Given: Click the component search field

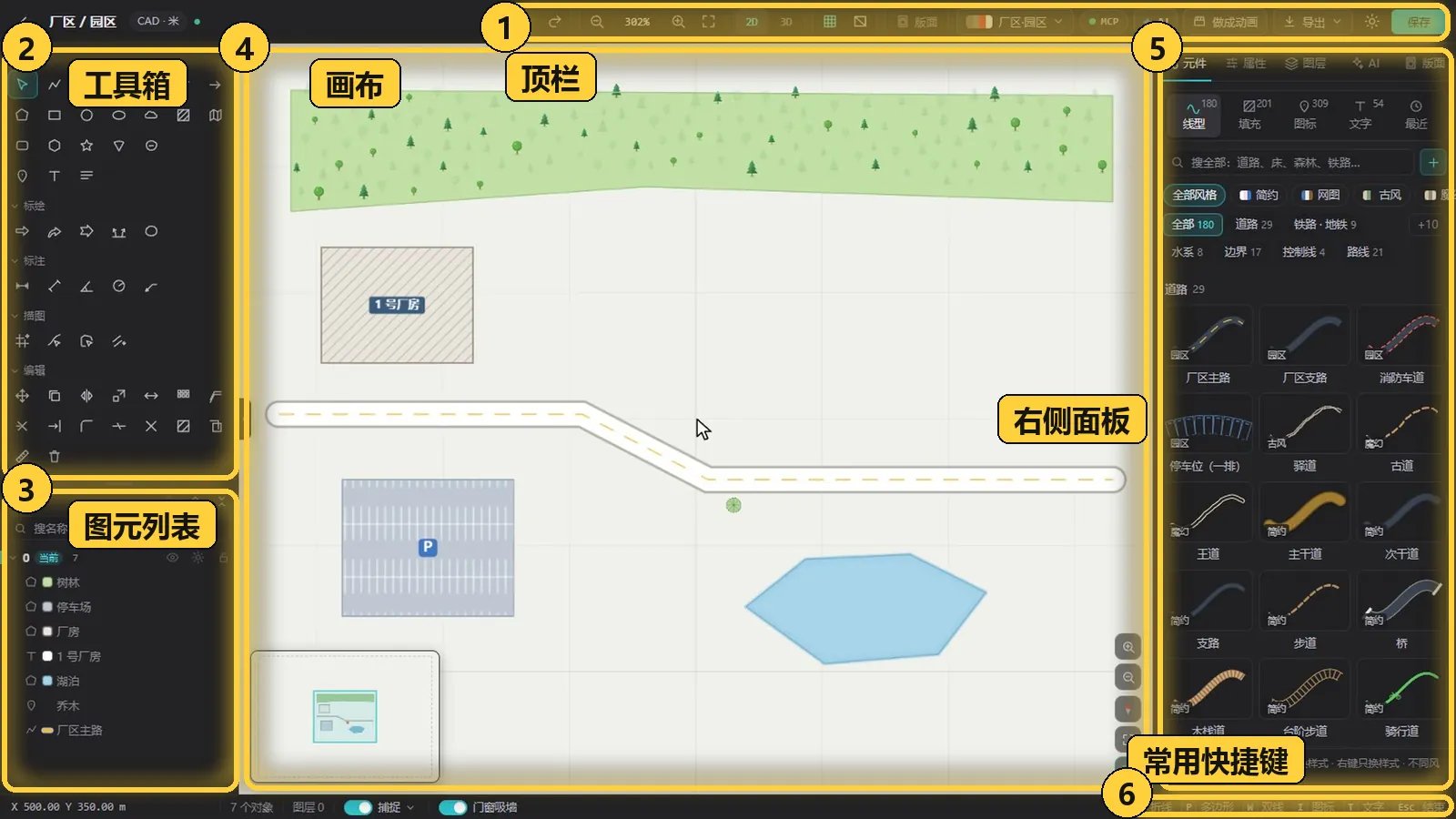Looking at the screenshot, I should click(1292, 163).
